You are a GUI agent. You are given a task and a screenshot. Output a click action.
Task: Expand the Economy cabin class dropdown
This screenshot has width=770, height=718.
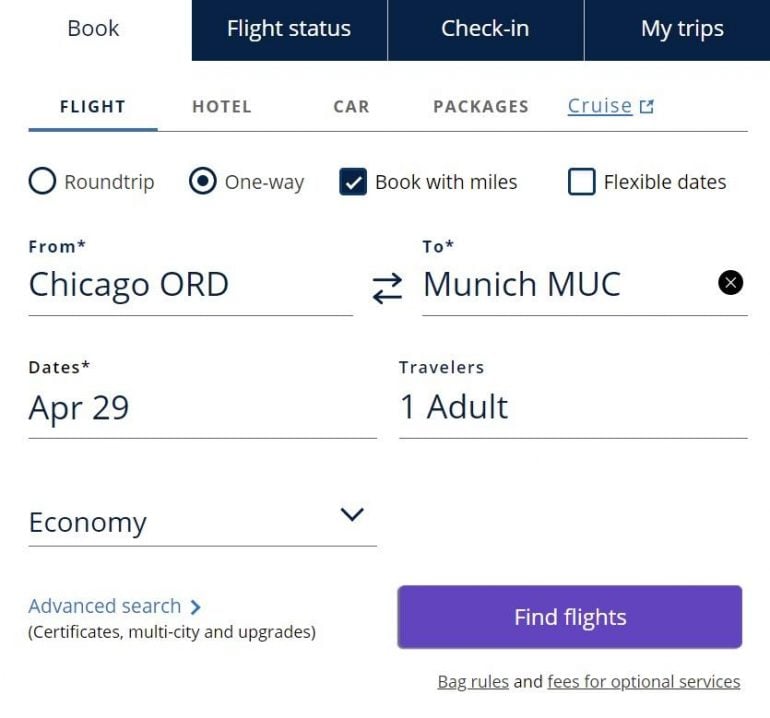coord(351,515)
